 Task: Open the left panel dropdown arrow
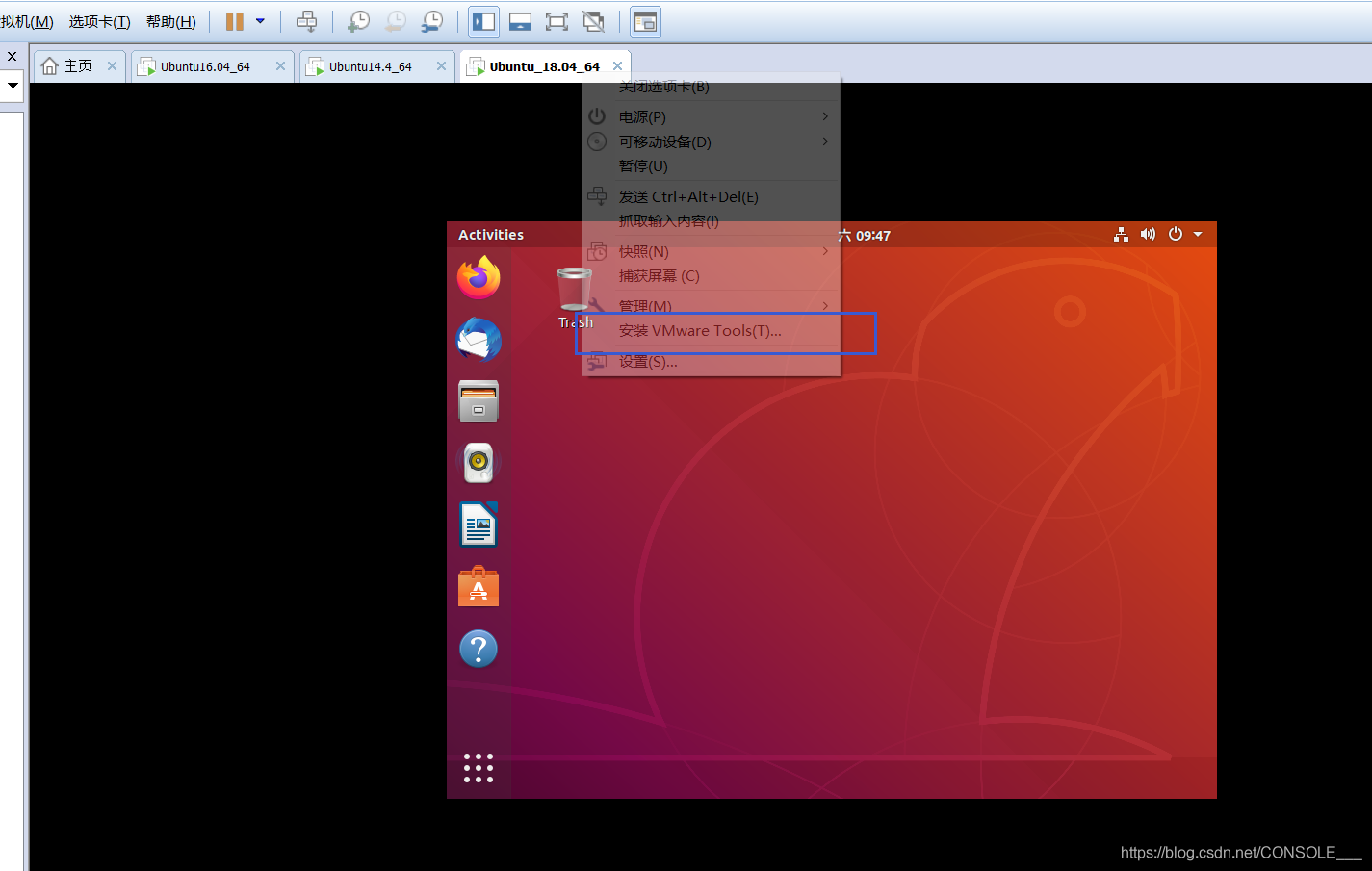[x=13, y=86]
